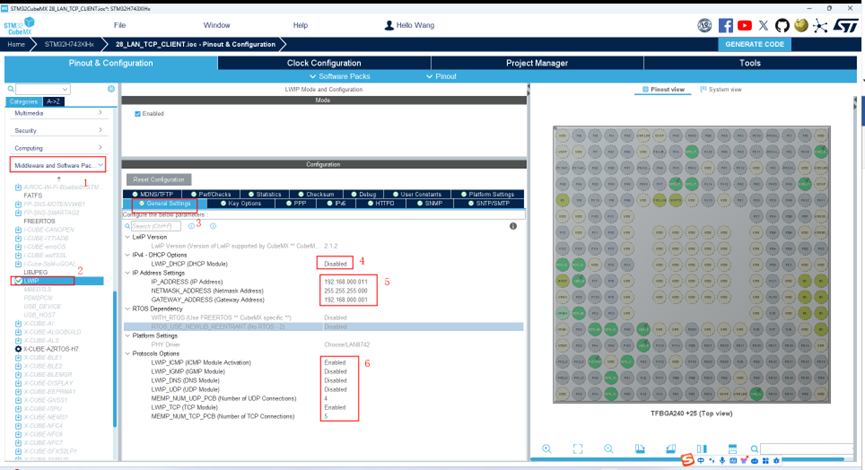Screen dimensions: 865x470
Task: Switch to Clock Configuration tab
Action: coord(324,63)
